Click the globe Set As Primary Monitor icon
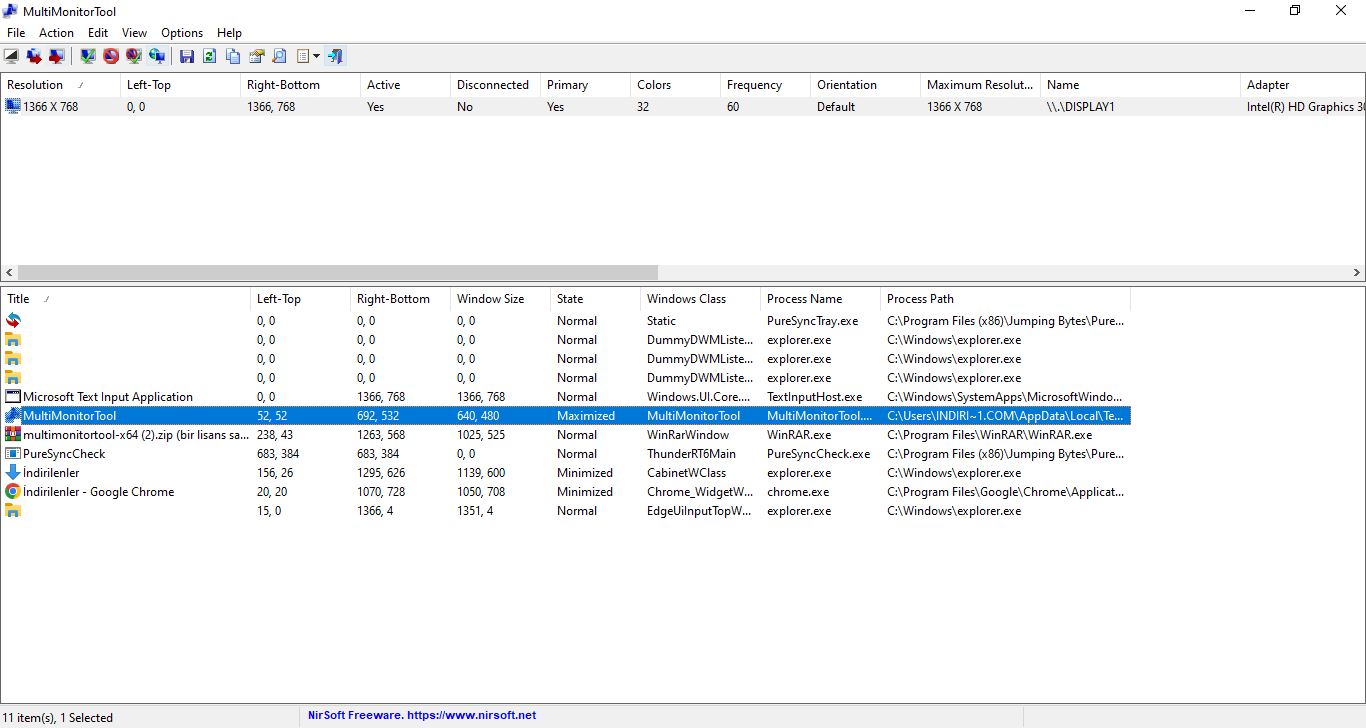The width and height of the screenshot is (1366, 728). tap(157, 56)
